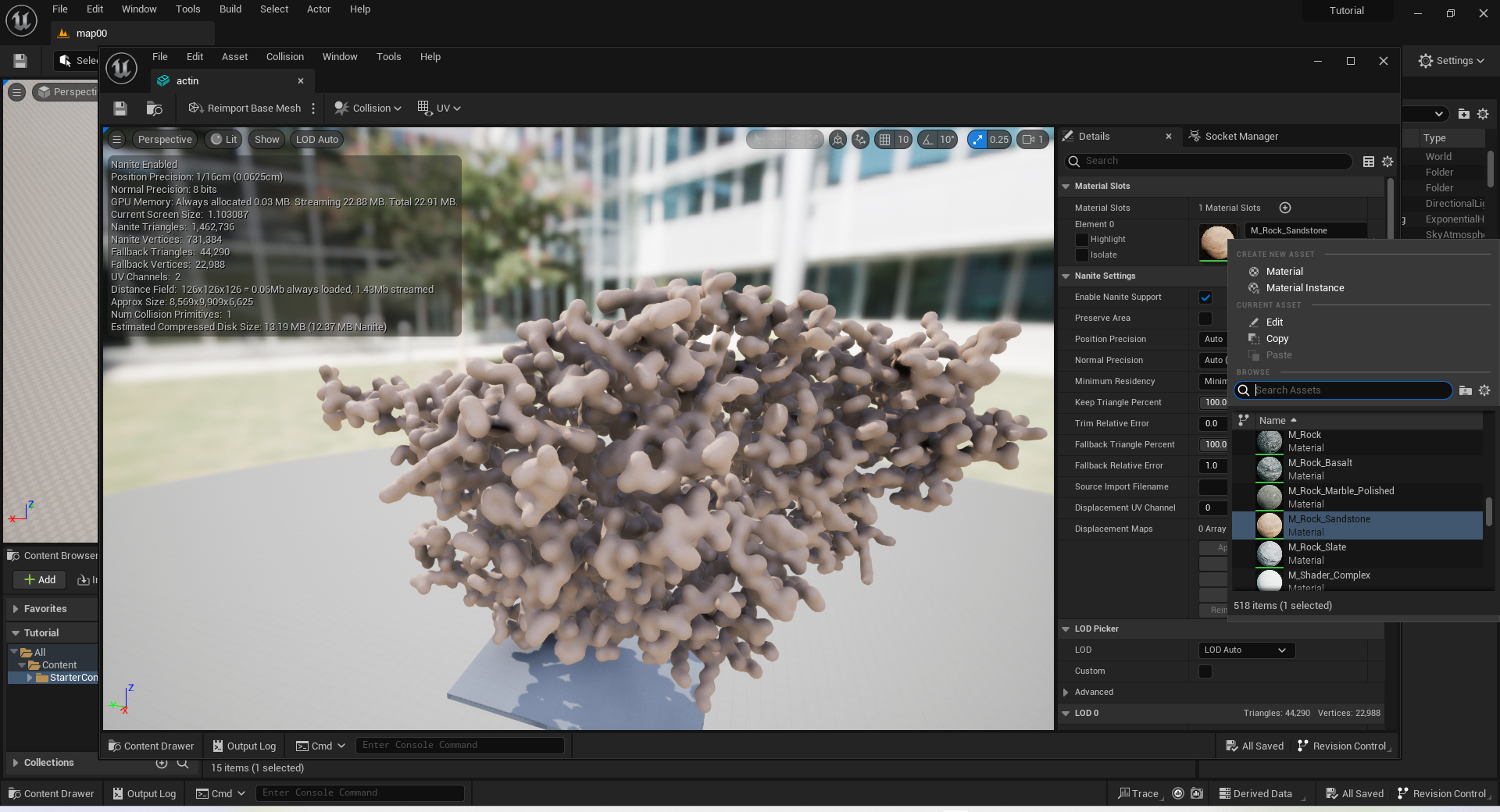Open the viewport Show menu
Viewport: 1500px width, 812px height.
(x=266, y=140)
